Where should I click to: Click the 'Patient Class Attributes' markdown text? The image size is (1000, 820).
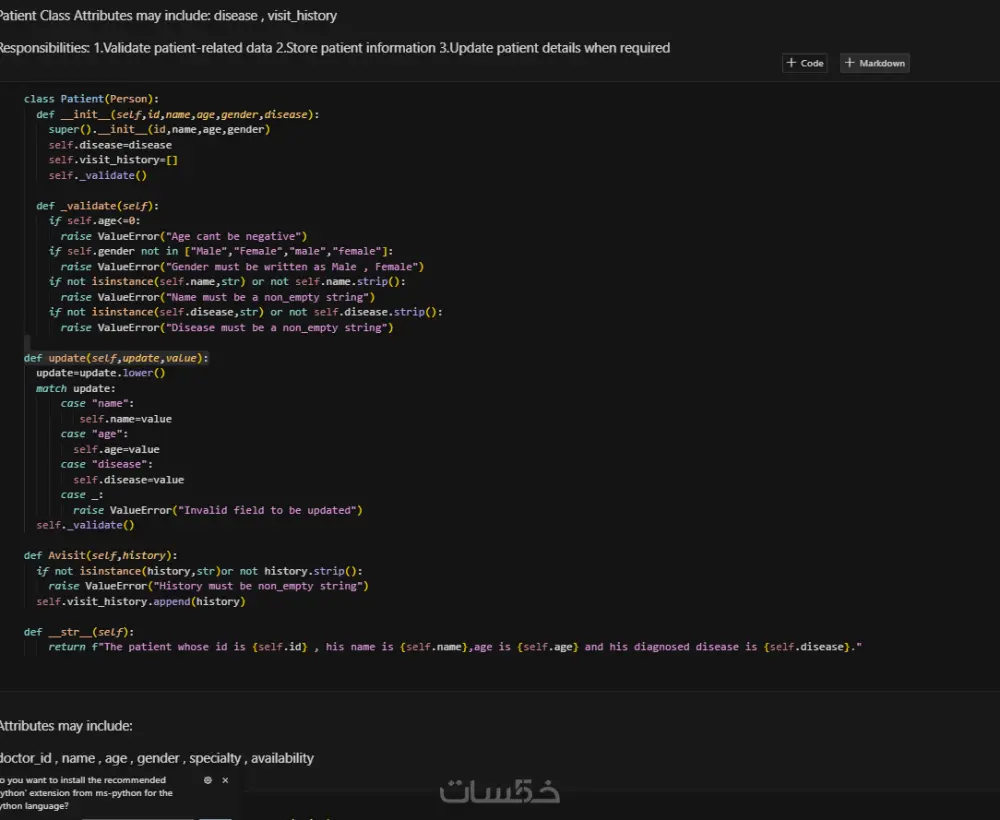(x=168, y=15)
